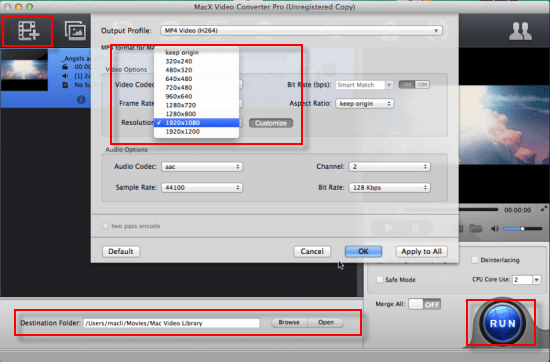Open the Add Photo slideshow icon
The width and height of the screenshot is (550, 362).
[75, 31]
